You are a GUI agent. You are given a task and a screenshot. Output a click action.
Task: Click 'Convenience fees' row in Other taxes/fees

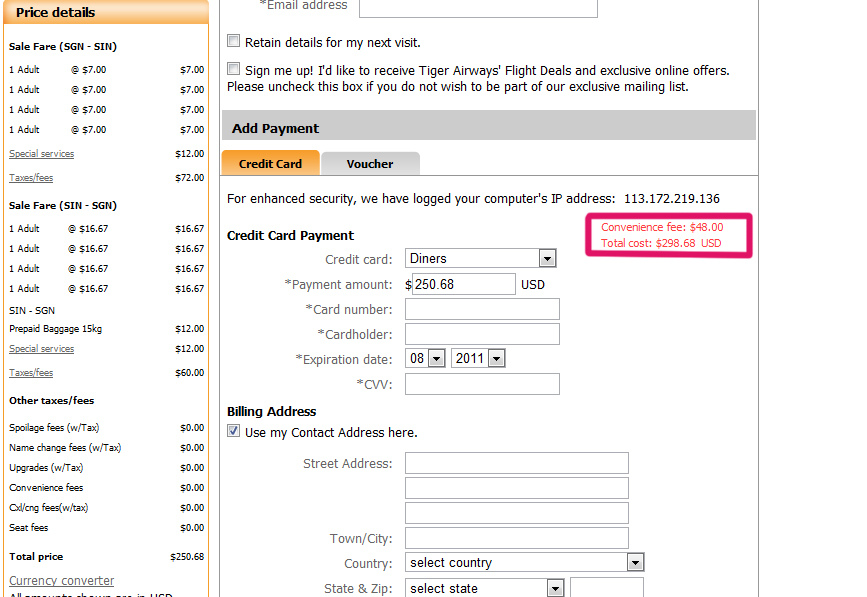[106, 488]
